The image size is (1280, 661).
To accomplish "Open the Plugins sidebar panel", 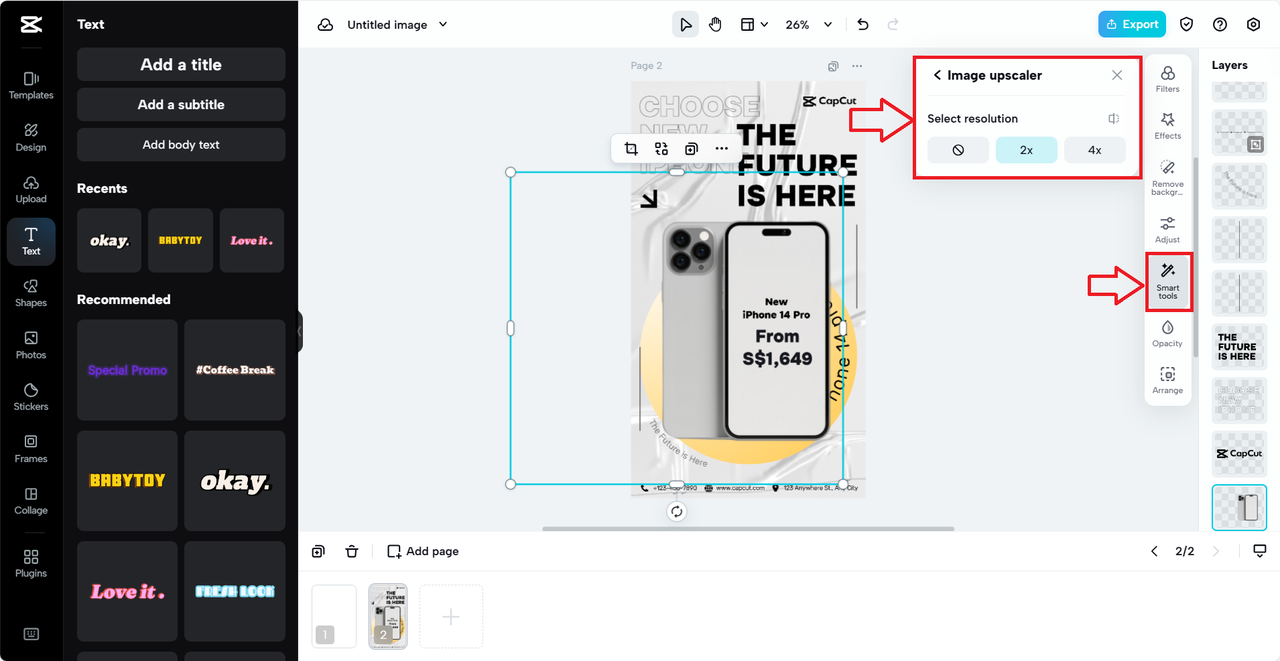I will 31,564.
